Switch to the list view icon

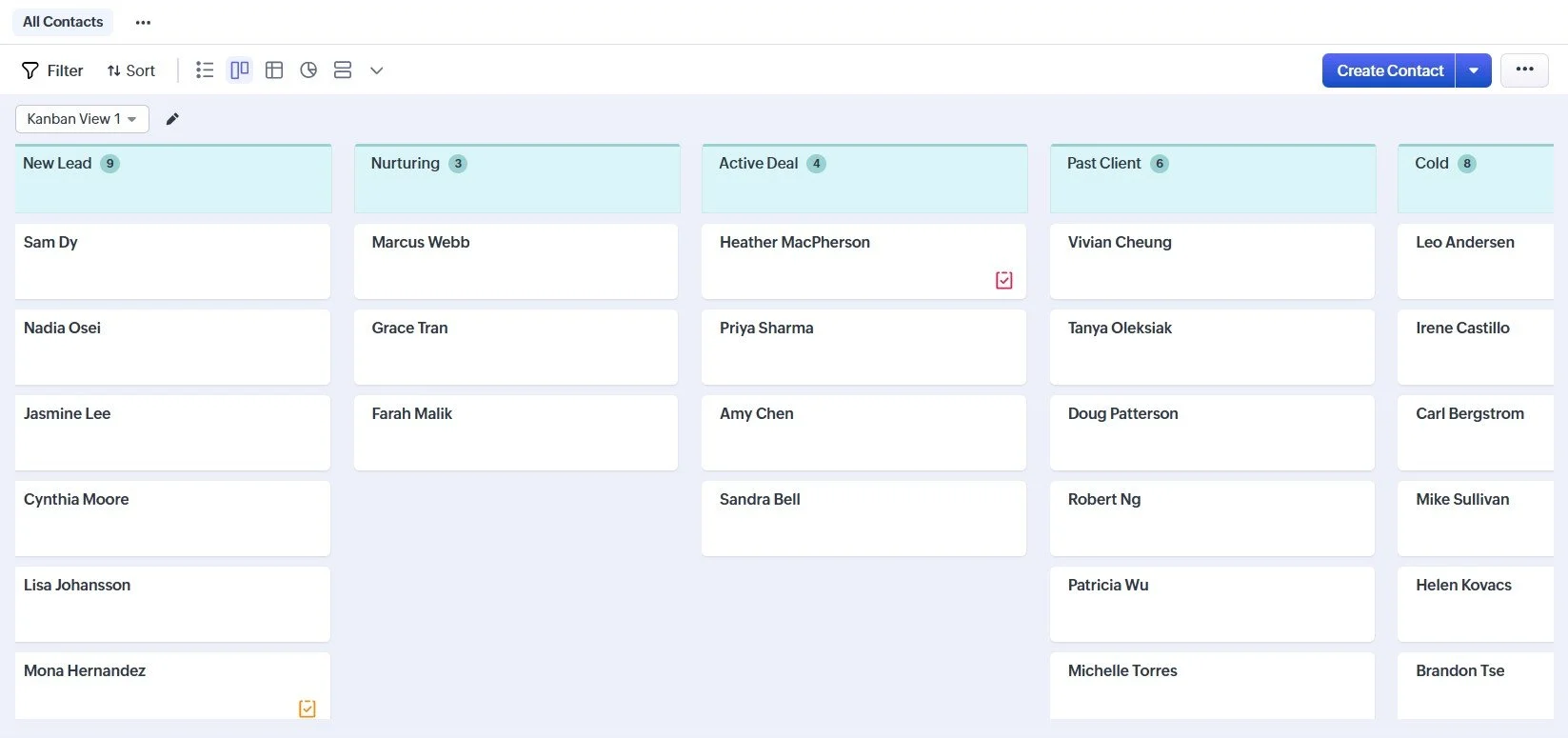coord(205,70)
